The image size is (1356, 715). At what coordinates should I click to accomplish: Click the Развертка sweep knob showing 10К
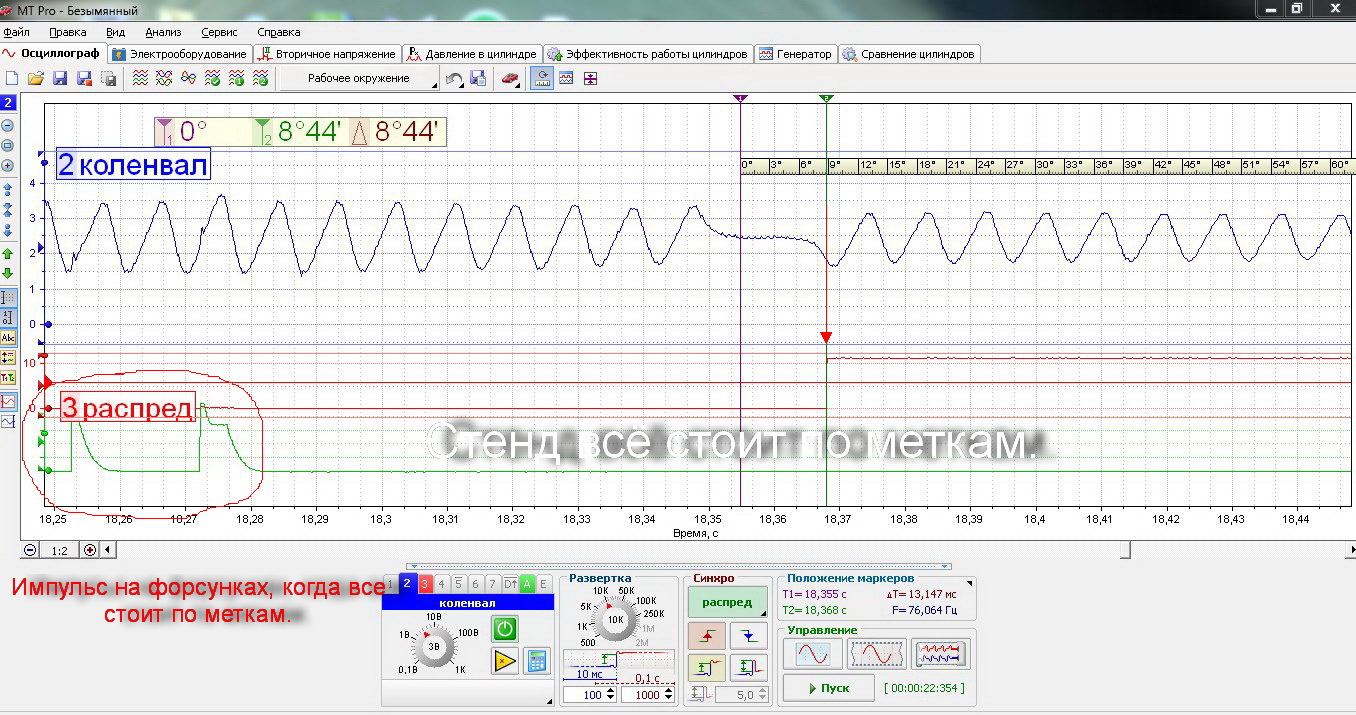pos(614,620)
